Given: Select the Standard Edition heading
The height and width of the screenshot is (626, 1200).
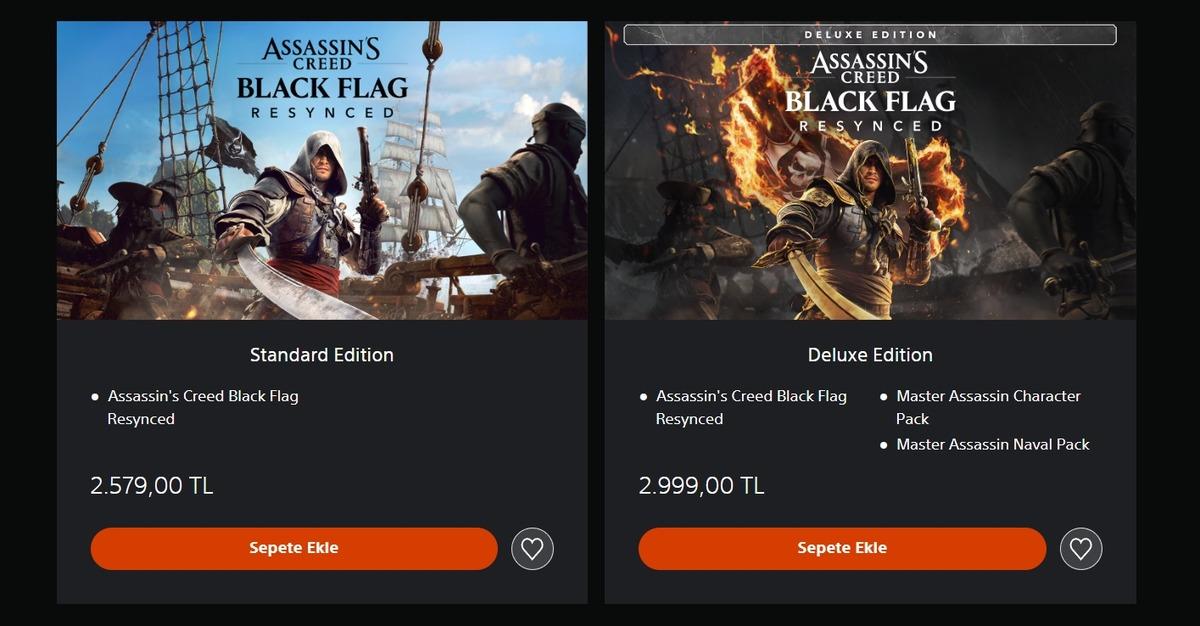Looking at the screenshot, I should coord(322,355).
